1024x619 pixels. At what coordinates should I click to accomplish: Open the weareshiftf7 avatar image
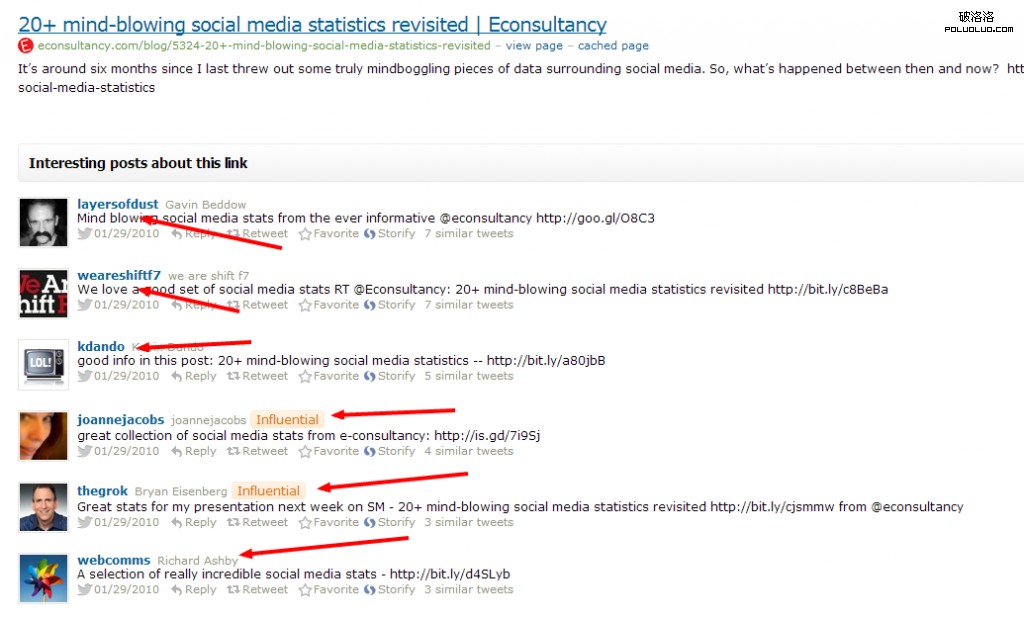click(43, 293)
